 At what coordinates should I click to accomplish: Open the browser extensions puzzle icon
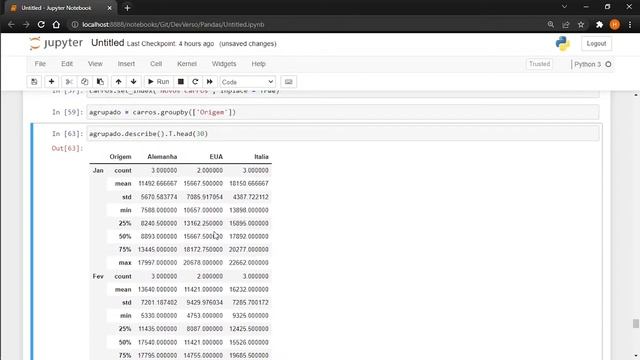point(599,24)
